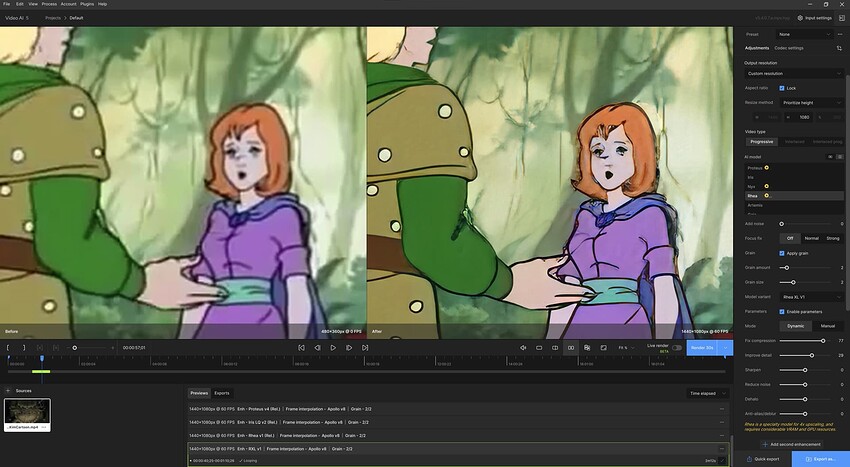Mute the preview audio
Screen dimensions: 850x467
(x=523, y=348)
